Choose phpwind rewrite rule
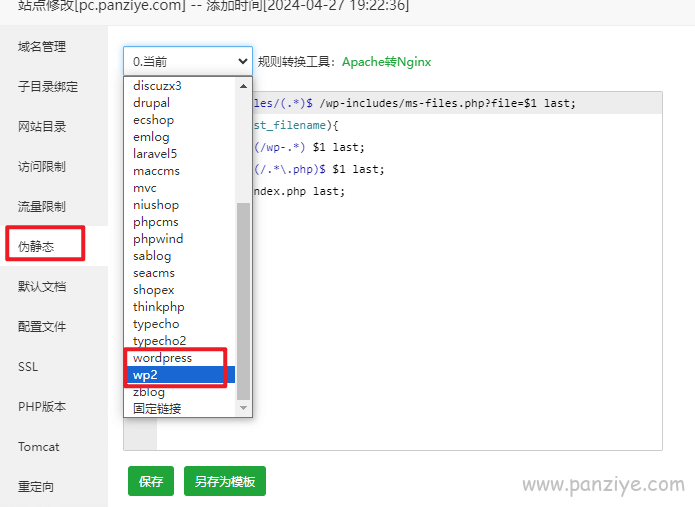Viewport: 695px width, 507px height. coord(180,239)
